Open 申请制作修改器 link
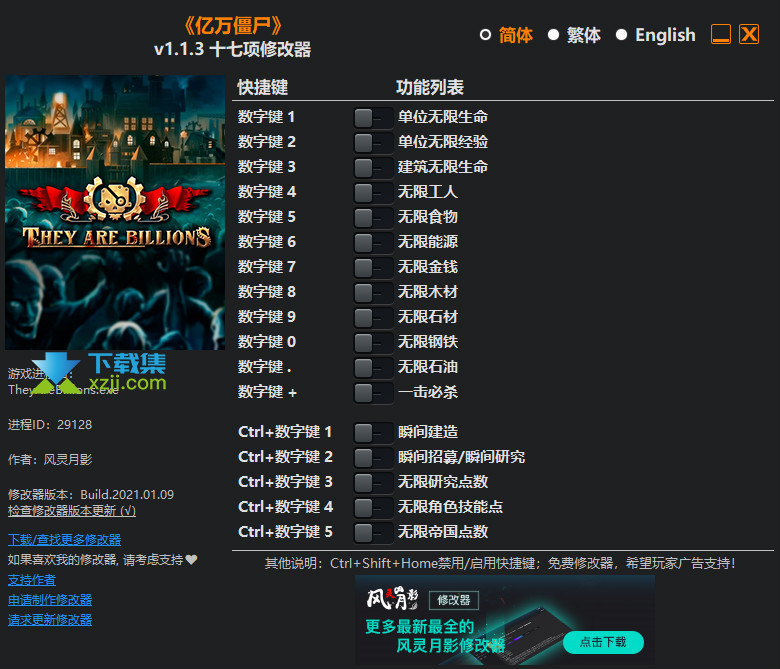780x669 pixels. click(x=50, y=600)
